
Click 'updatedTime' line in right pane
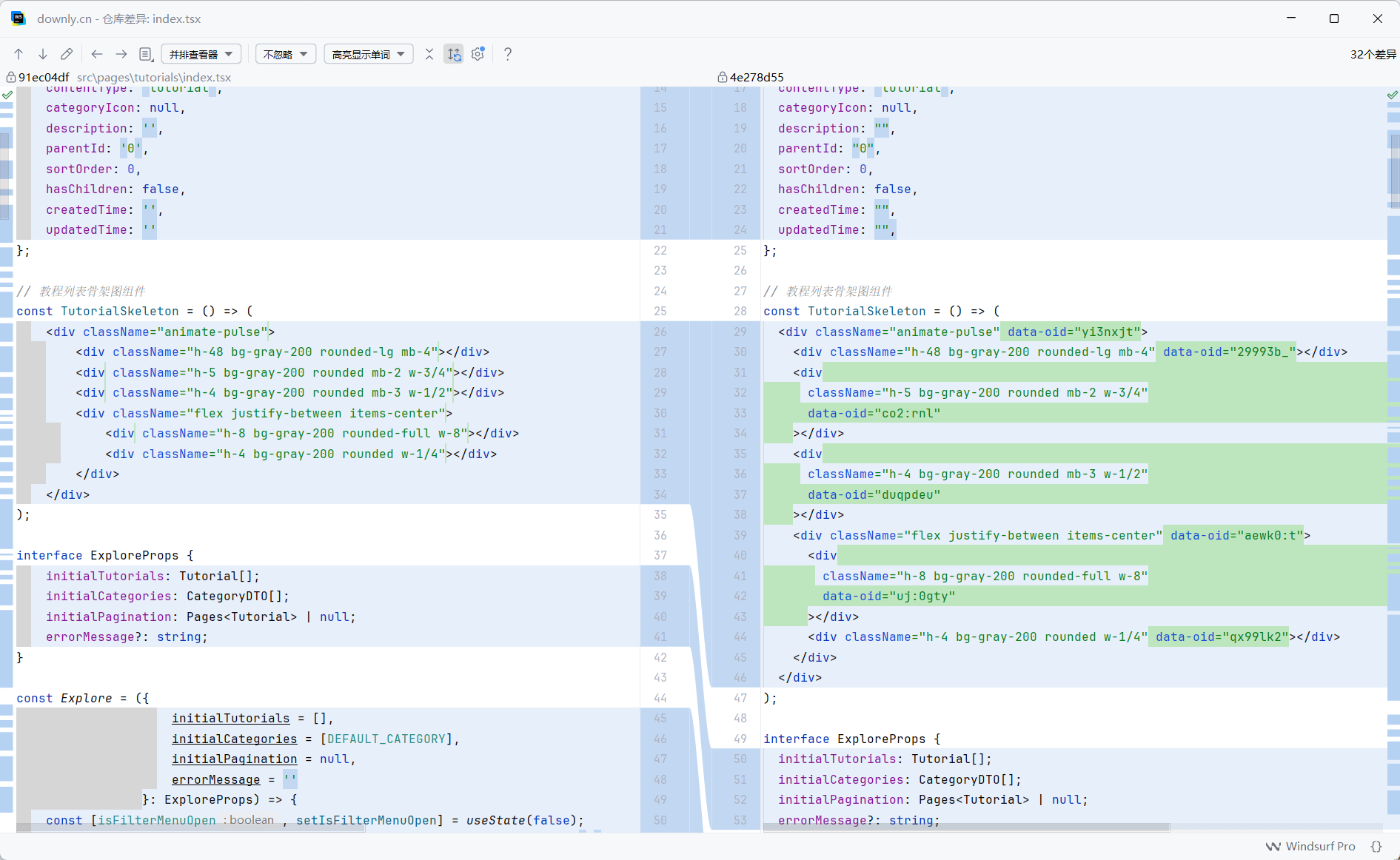click(x=837, y=230)
